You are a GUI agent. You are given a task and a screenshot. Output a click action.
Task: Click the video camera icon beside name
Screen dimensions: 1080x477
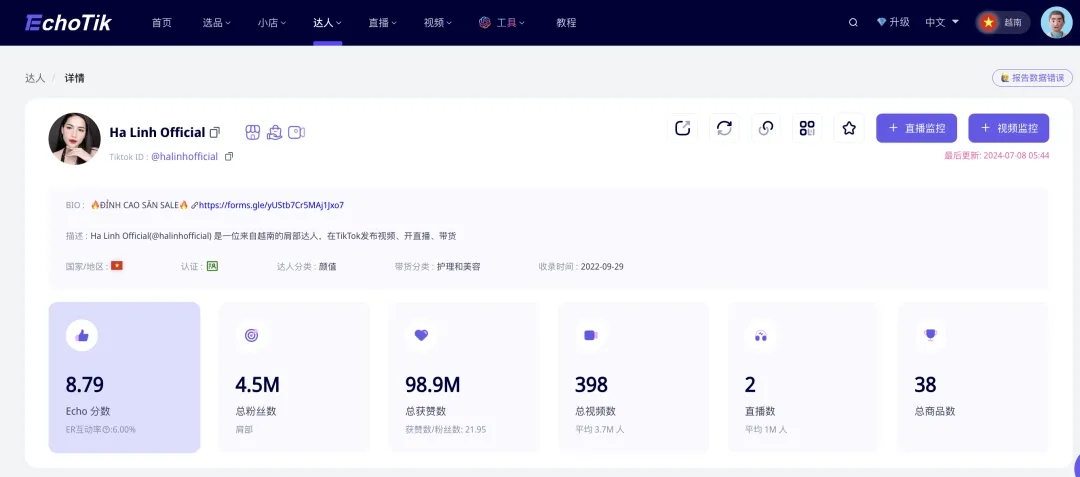pyautogui.click(x=296, y=132)
